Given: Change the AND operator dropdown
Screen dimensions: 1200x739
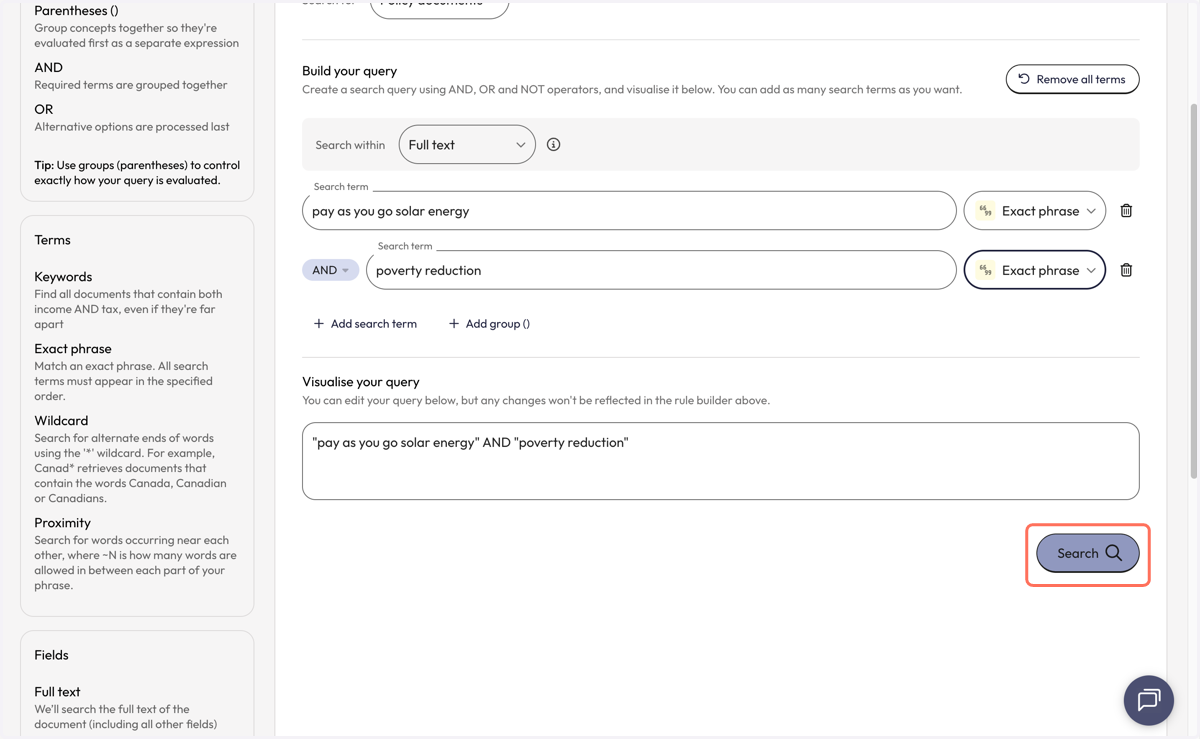Looking at the screenshot, I should point(330,270).
